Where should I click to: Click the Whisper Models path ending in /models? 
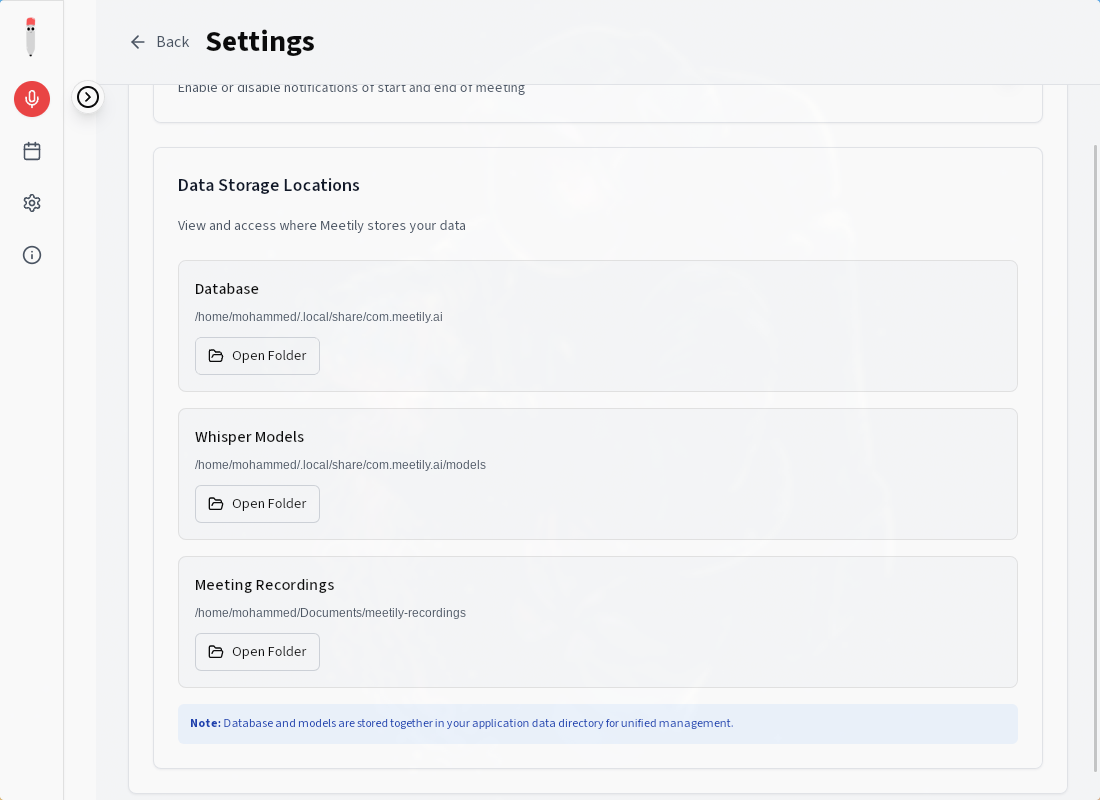pyautogui.click(x=340, y=465)
